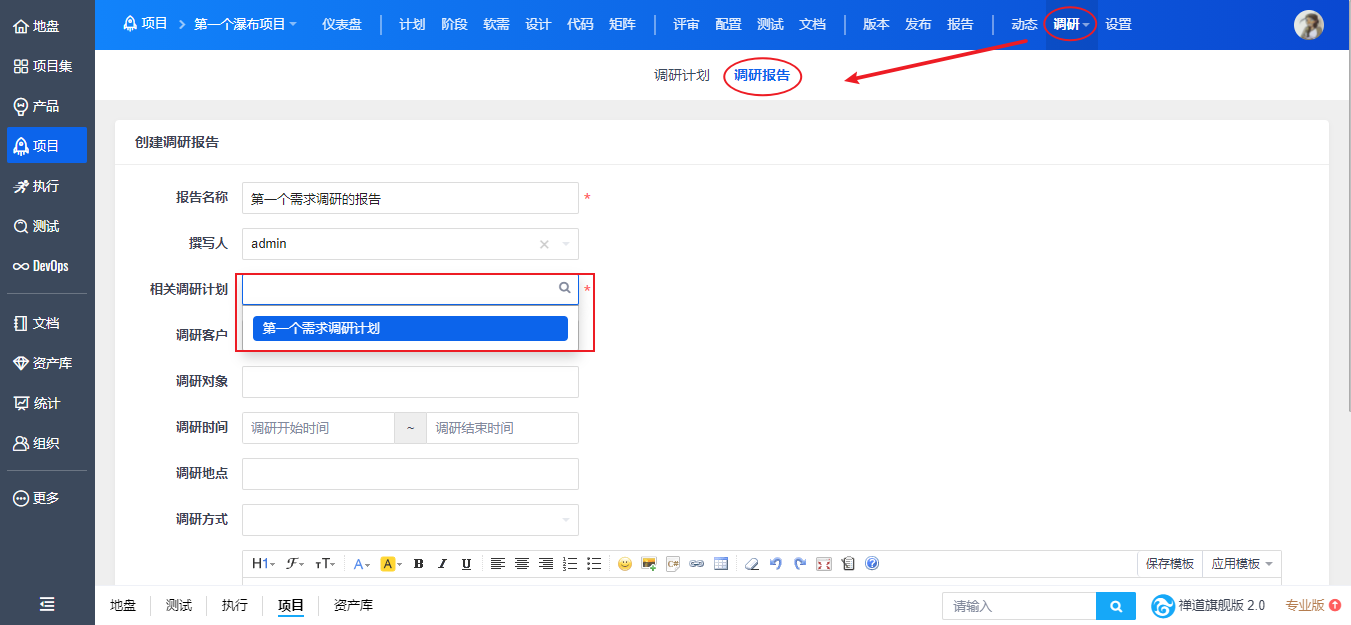Clear formatting with the eraser icon

click(x=752, y=564)
